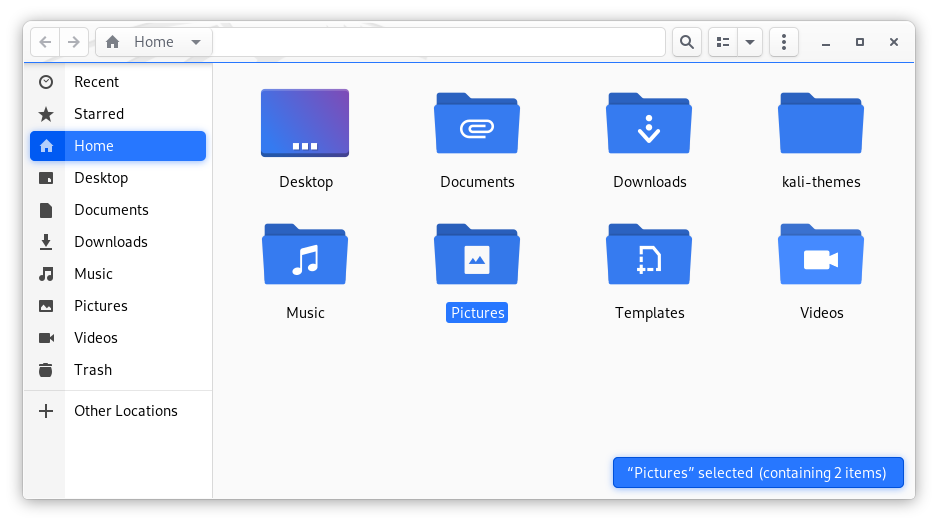Go to Music label in sidebar
This screenshot has width=938, height=524.
click(93, 274)
